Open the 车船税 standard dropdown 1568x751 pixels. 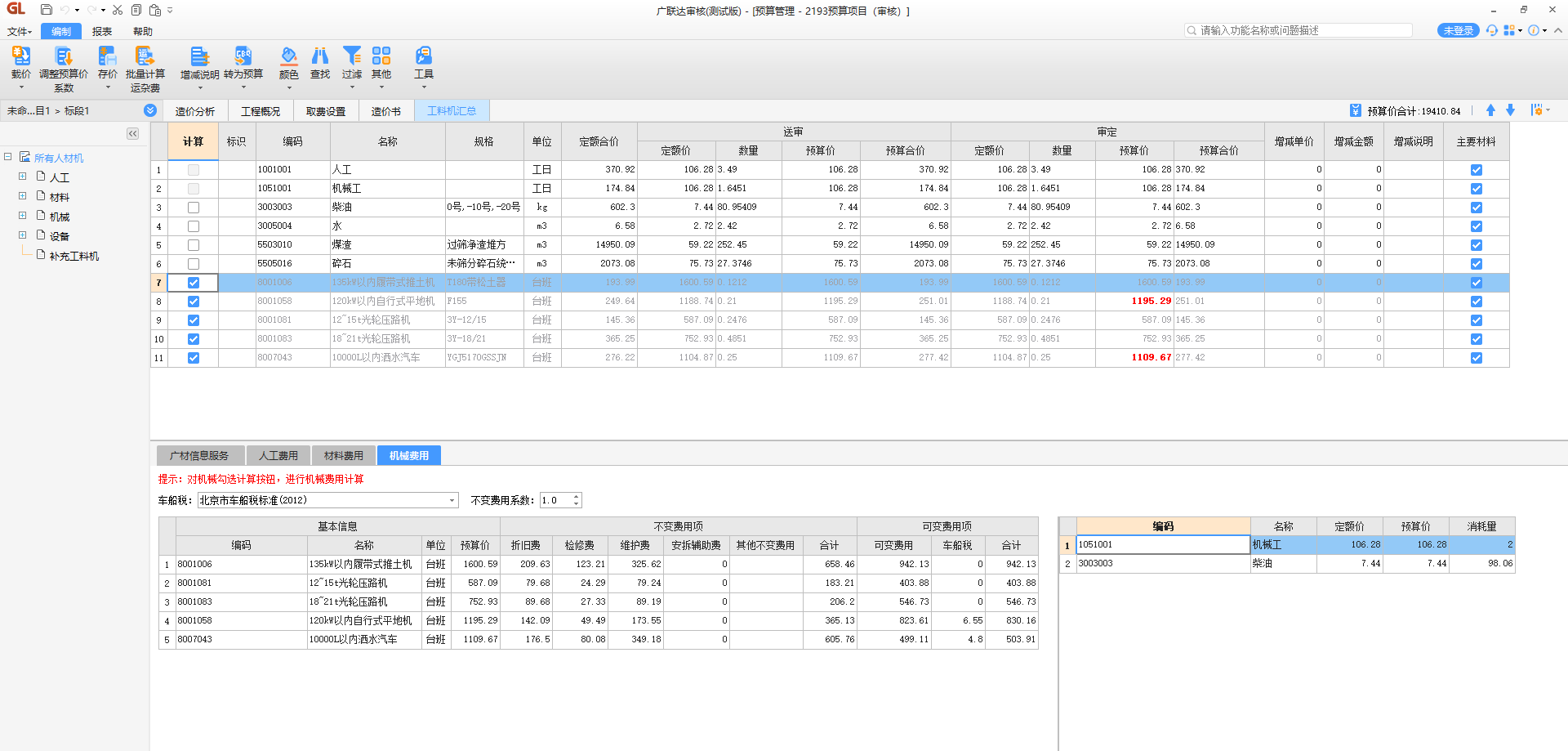452,500
